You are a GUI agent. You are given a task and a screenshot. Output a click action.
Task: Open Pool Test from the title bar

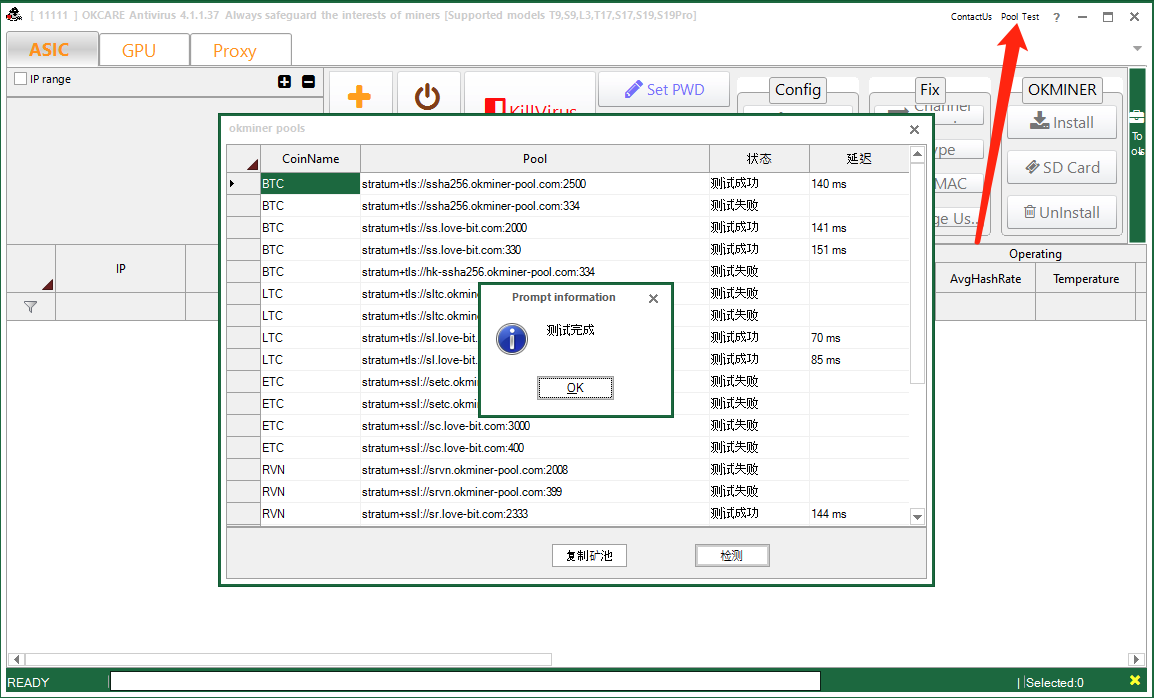pos(1019,16)
